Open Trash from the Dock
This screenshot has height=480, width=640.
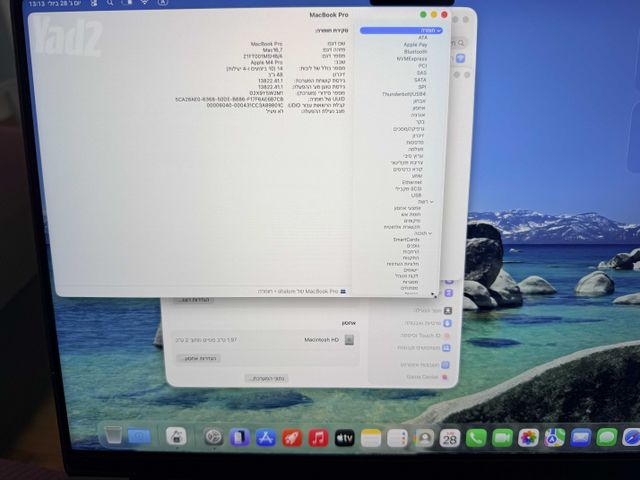113,435
